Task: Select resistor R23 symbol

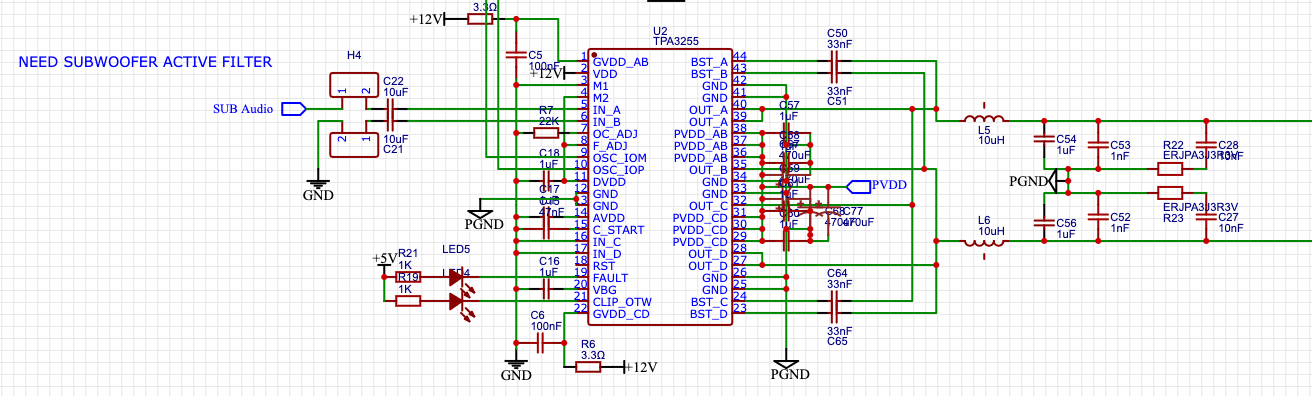Action: click(1170, 194)
